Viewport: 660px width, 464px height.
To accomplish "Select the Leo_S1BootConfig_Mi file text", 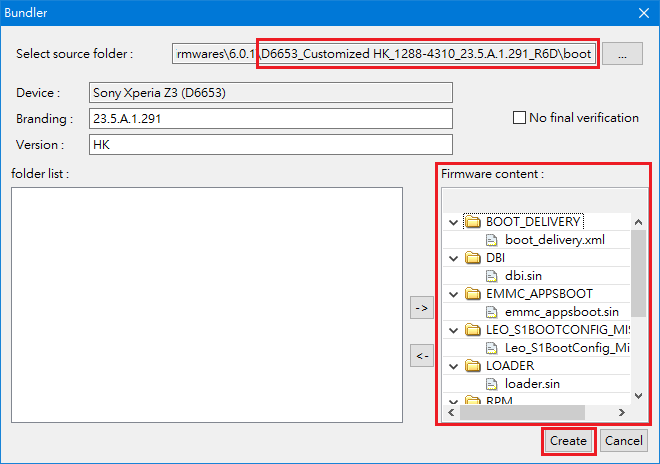I will [x=567, y=348].
